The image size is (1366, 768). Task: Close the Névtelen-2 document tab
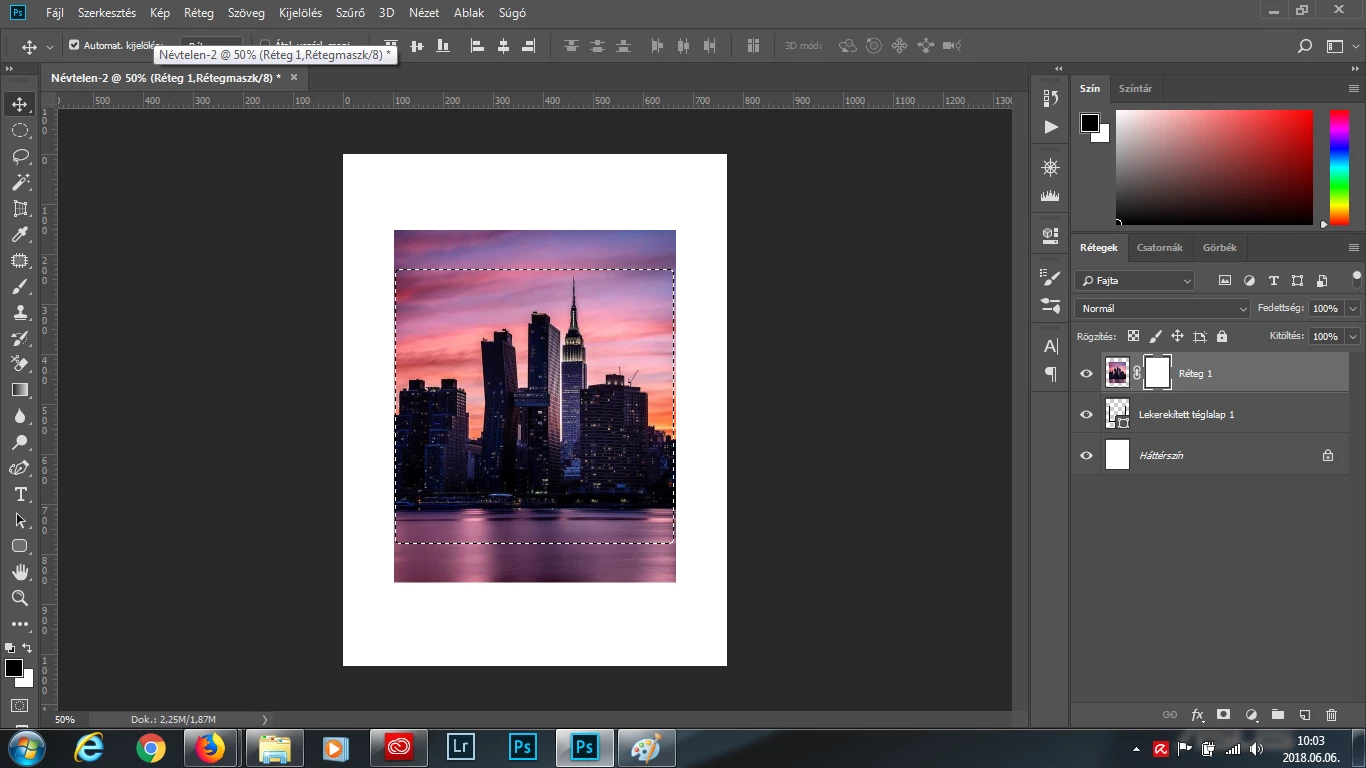point(294,77)
